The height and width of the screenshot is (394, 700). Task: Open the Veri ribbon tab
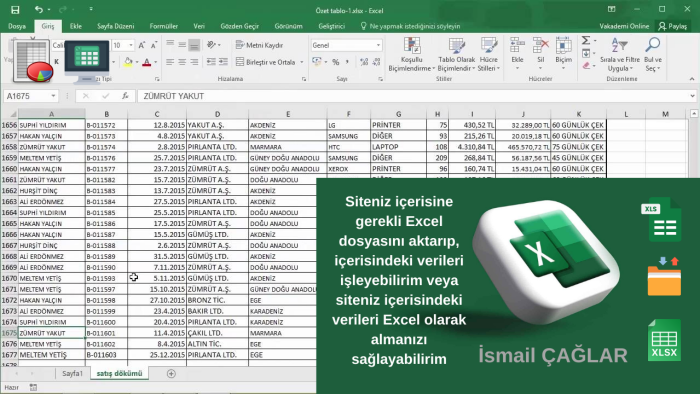tap(199, 26)
